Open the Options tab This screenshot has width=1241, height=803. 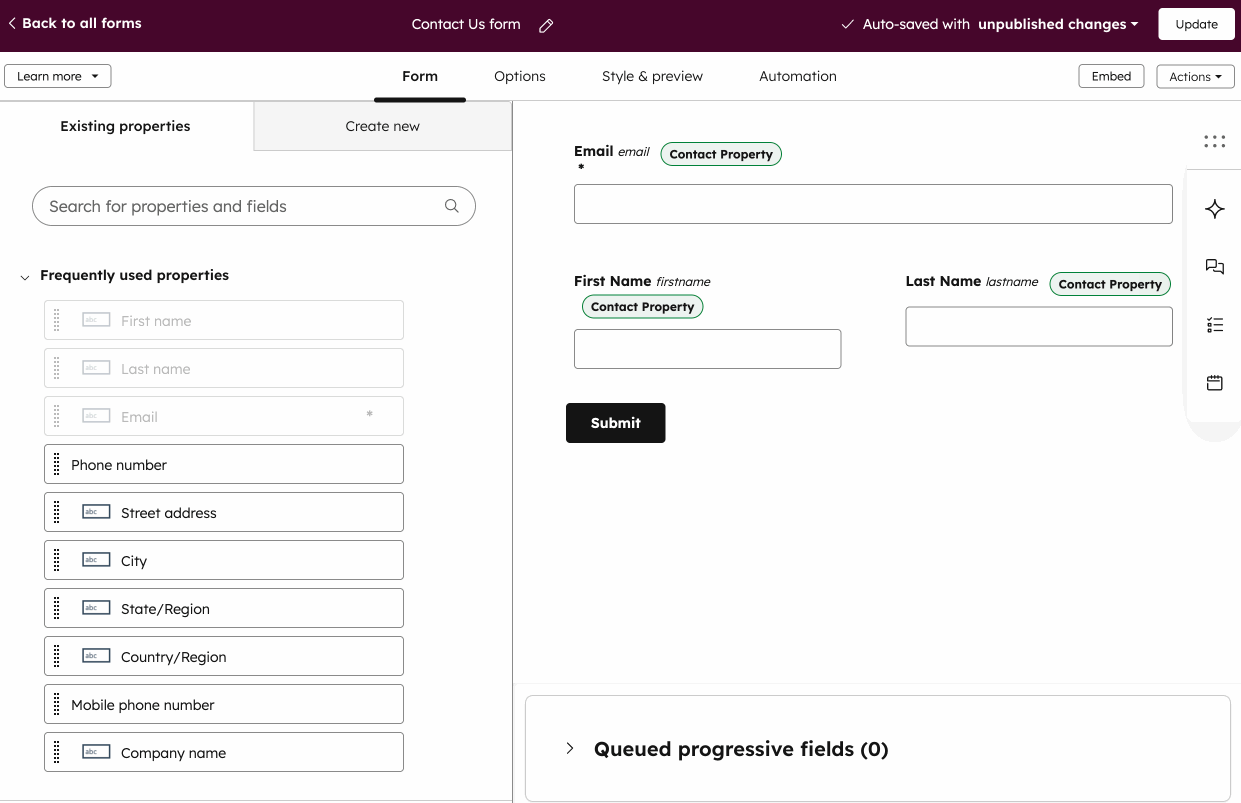519,76
